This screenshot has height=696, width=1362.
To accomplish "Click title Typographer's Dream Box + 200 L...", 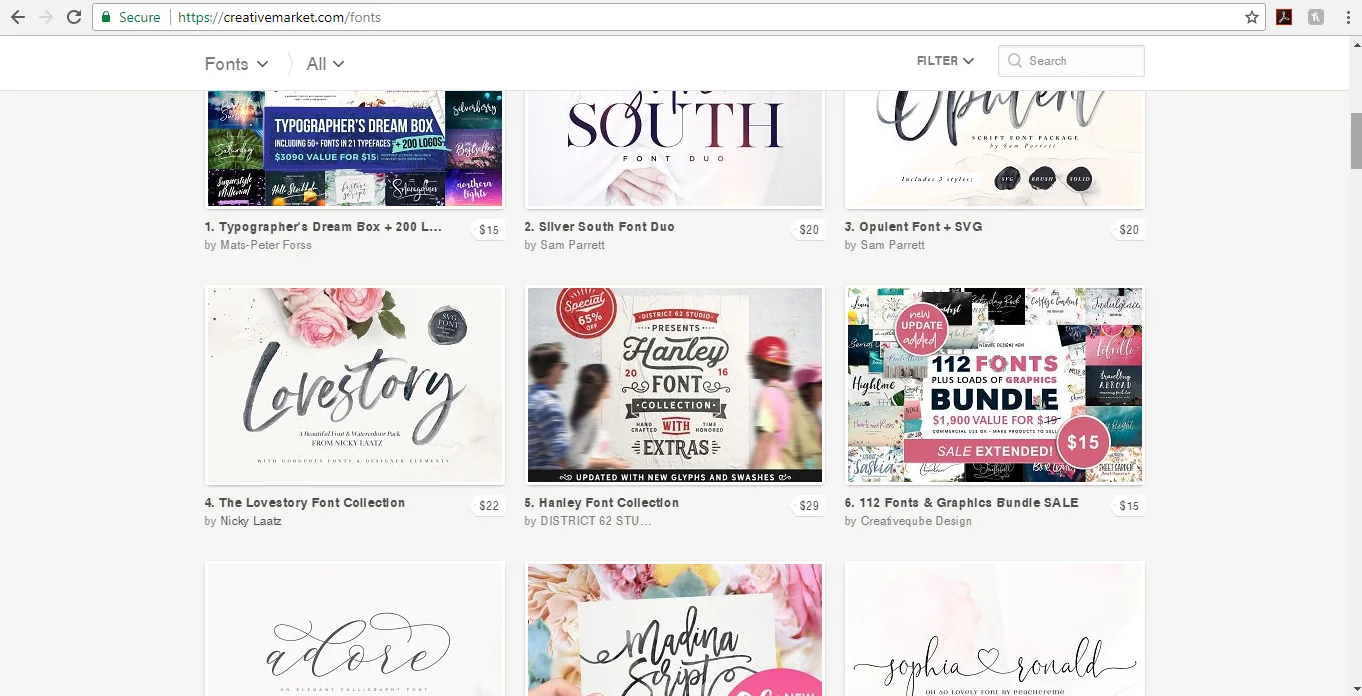I will coord(323,227).
